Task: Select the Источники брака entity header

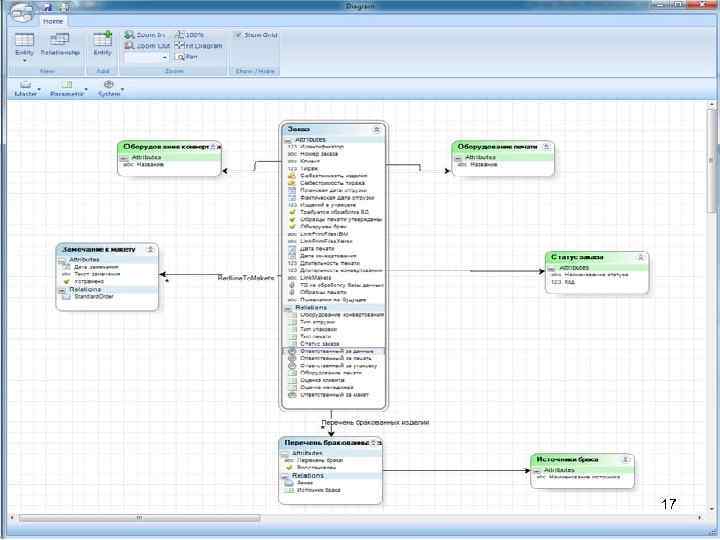Action: click(x=582, y=460)
